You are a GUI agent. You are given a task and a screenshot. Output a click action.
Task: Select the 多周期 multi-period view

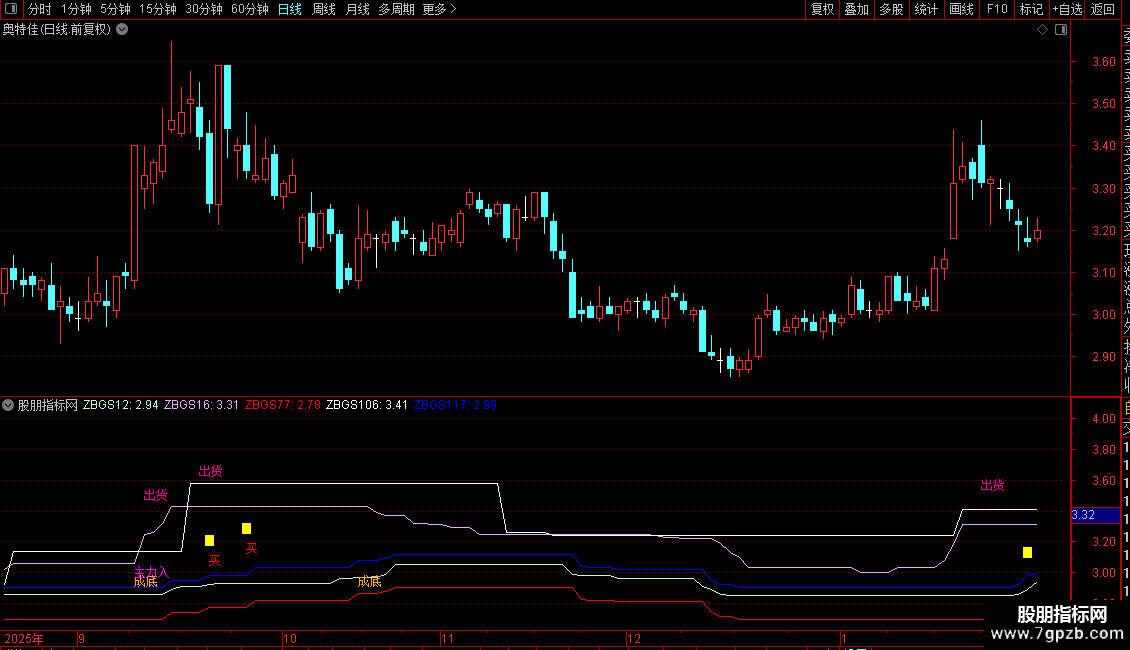coord(396,9)
